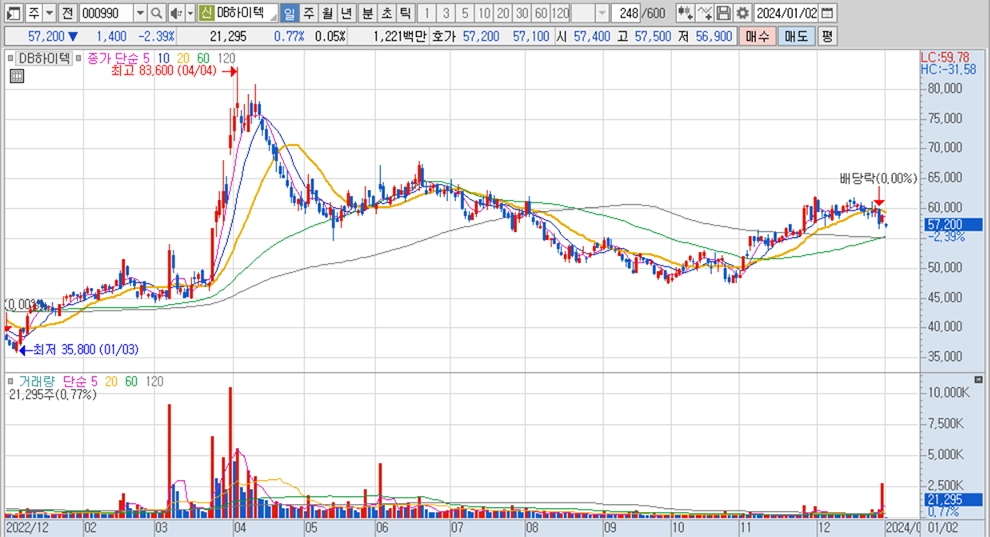990x537 pixels.
Task: Click the green 신 badge icon
Action: tap(205, 13)
